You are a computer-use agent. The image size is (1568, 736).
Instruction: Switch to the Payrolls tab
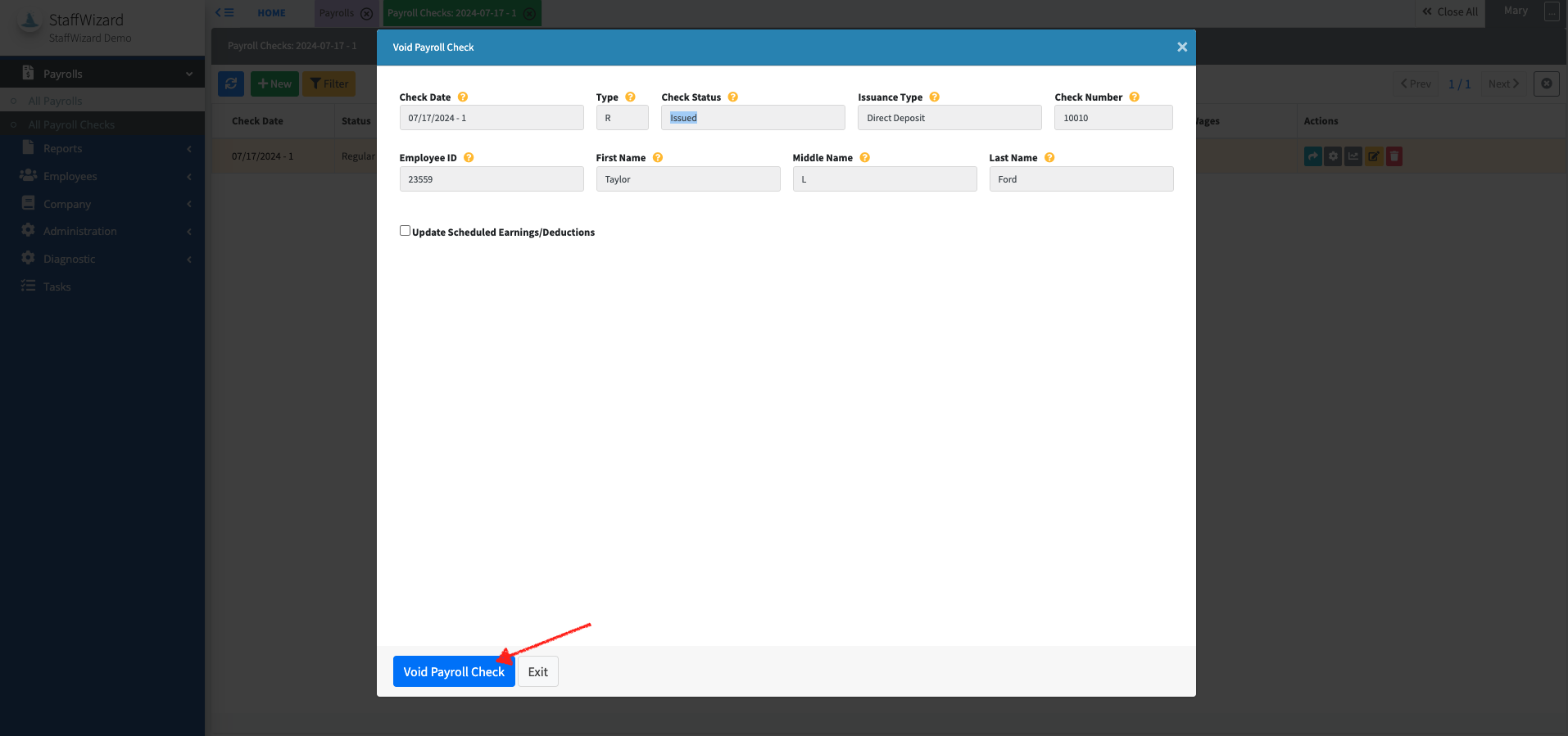pyautogui.click(x=337, y=13)
